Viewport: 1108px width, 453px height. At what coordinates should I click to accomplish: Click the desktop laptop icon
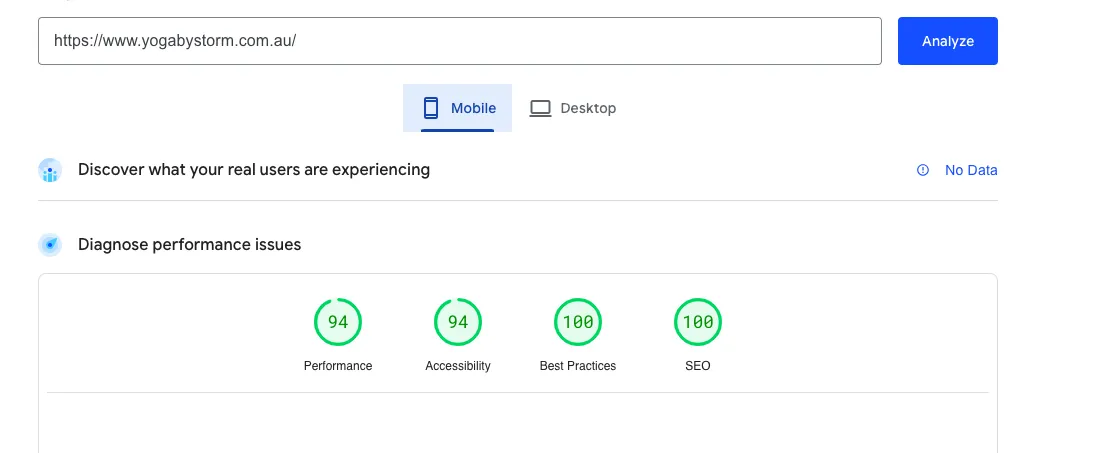pyautogui.click(x=540, y=108)
